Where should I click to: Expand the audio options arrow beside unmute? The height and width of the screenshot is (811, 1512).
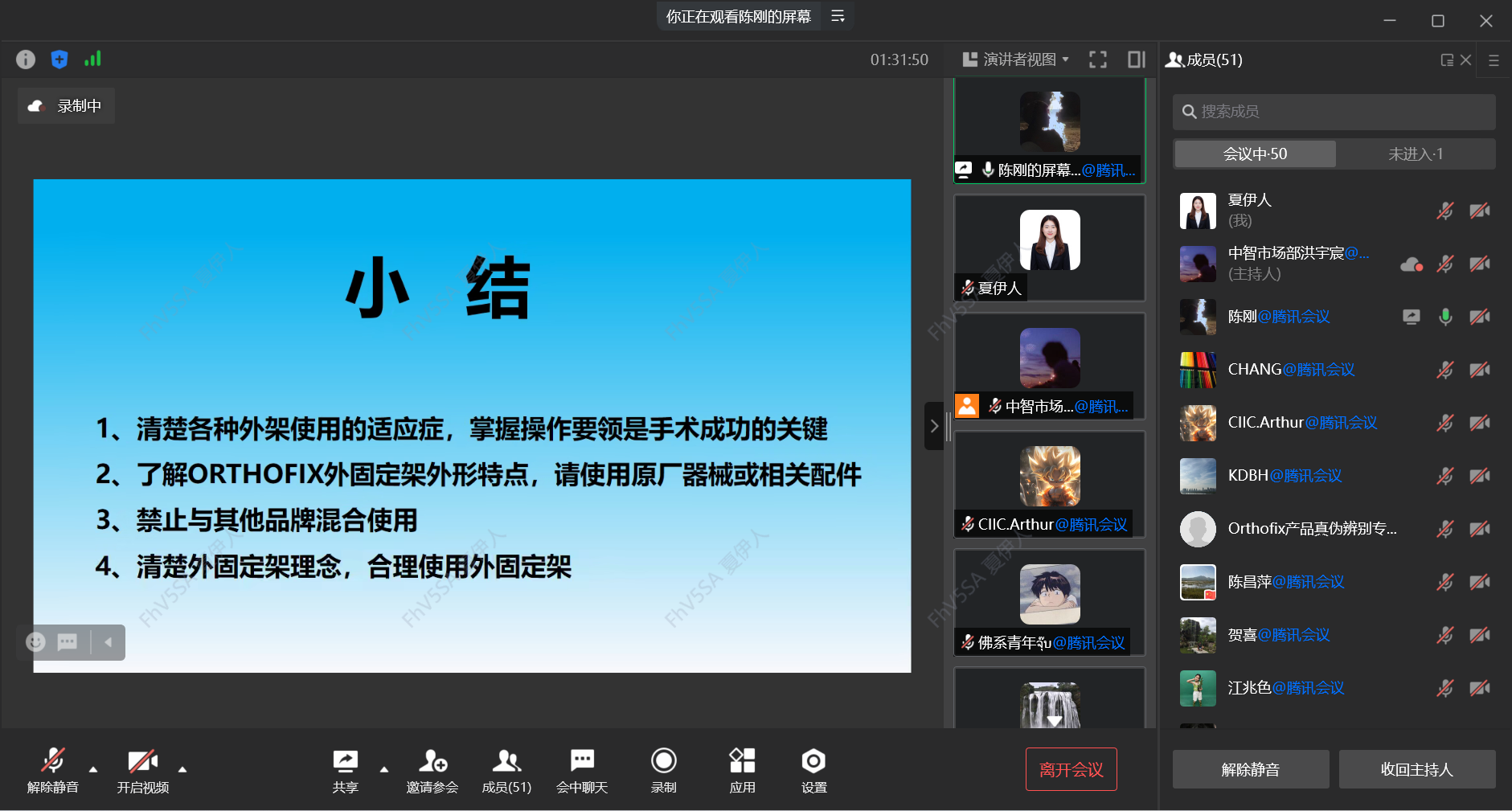[x=93, y=769]
